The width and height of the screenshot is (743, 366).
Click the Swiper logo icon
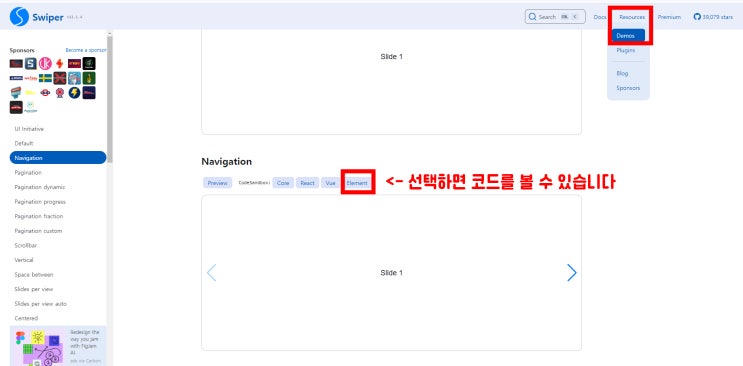pos(19,17)
